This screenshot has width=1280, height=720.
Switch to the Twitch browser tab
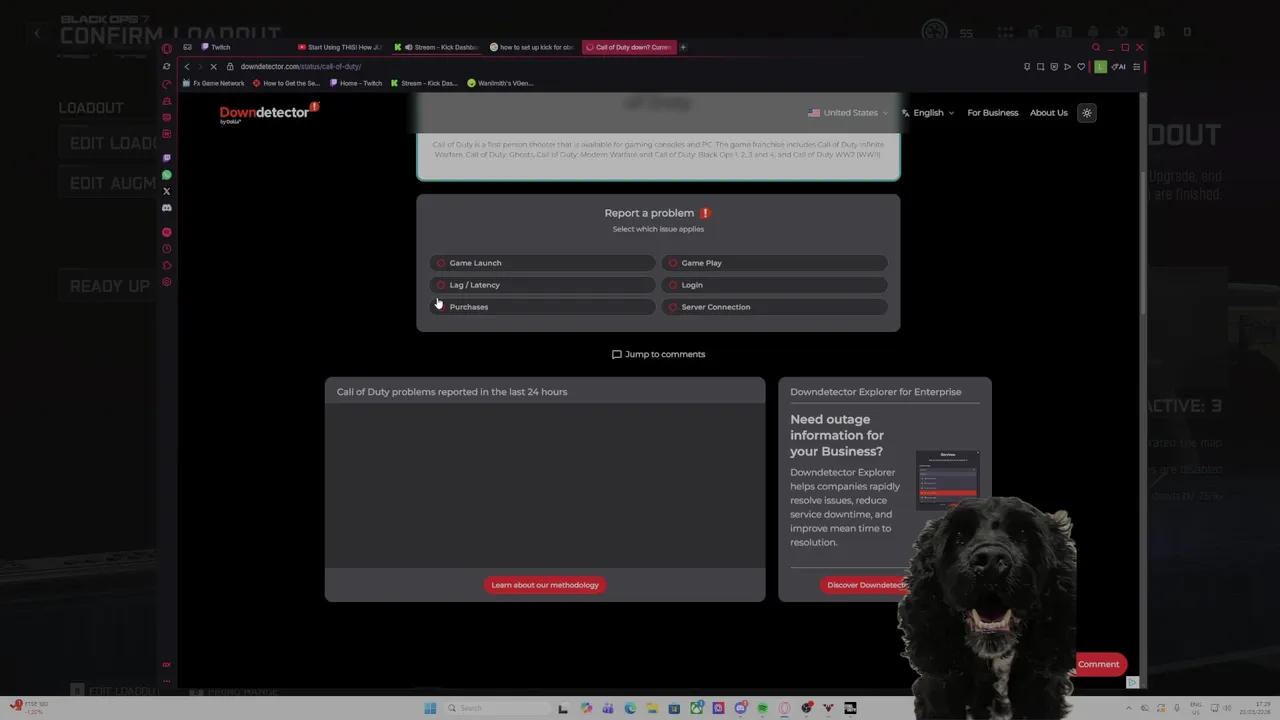(x=245, y=47)
